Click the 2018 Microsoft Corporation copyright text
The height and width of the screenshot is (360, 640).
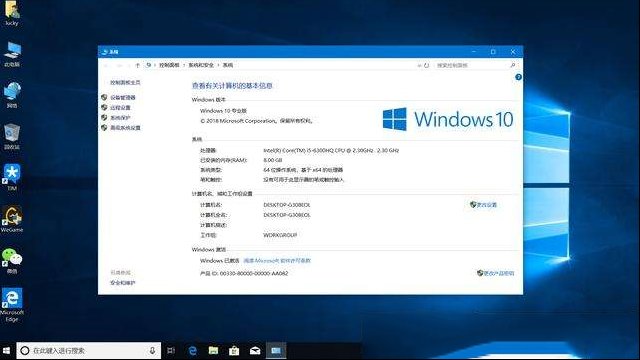click(x=256, y=121)
